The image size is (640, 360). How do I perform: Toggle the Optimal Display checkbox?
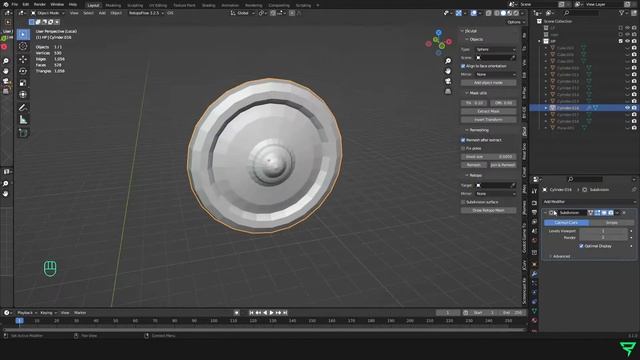[x=581, y=246]
